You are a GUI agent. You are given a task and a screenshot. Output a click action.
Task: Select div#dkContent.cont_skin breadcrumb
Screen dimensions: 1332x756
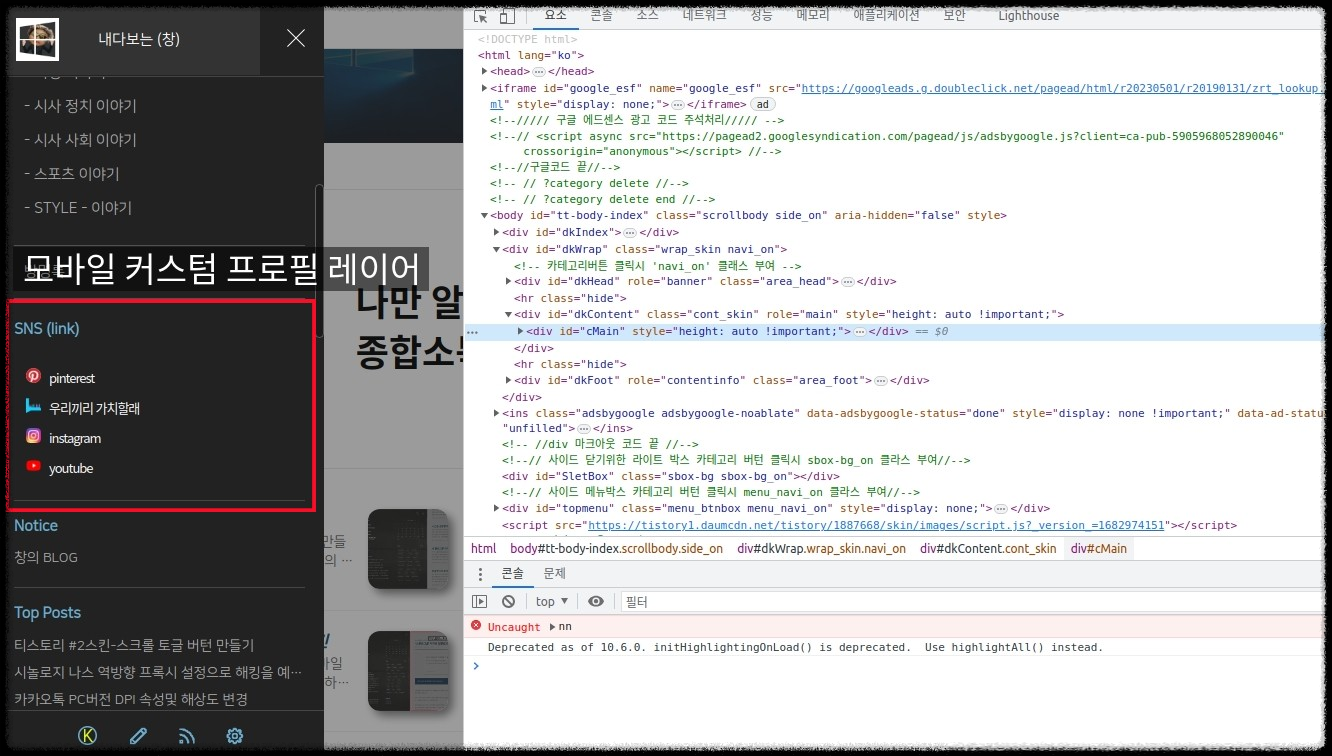988,548
